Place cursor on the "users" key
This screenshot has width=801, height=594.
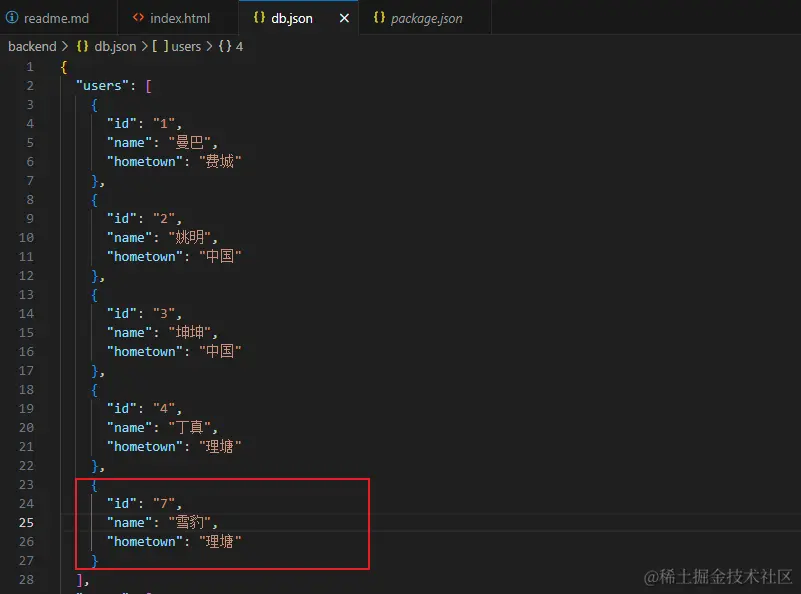point(102,85)
